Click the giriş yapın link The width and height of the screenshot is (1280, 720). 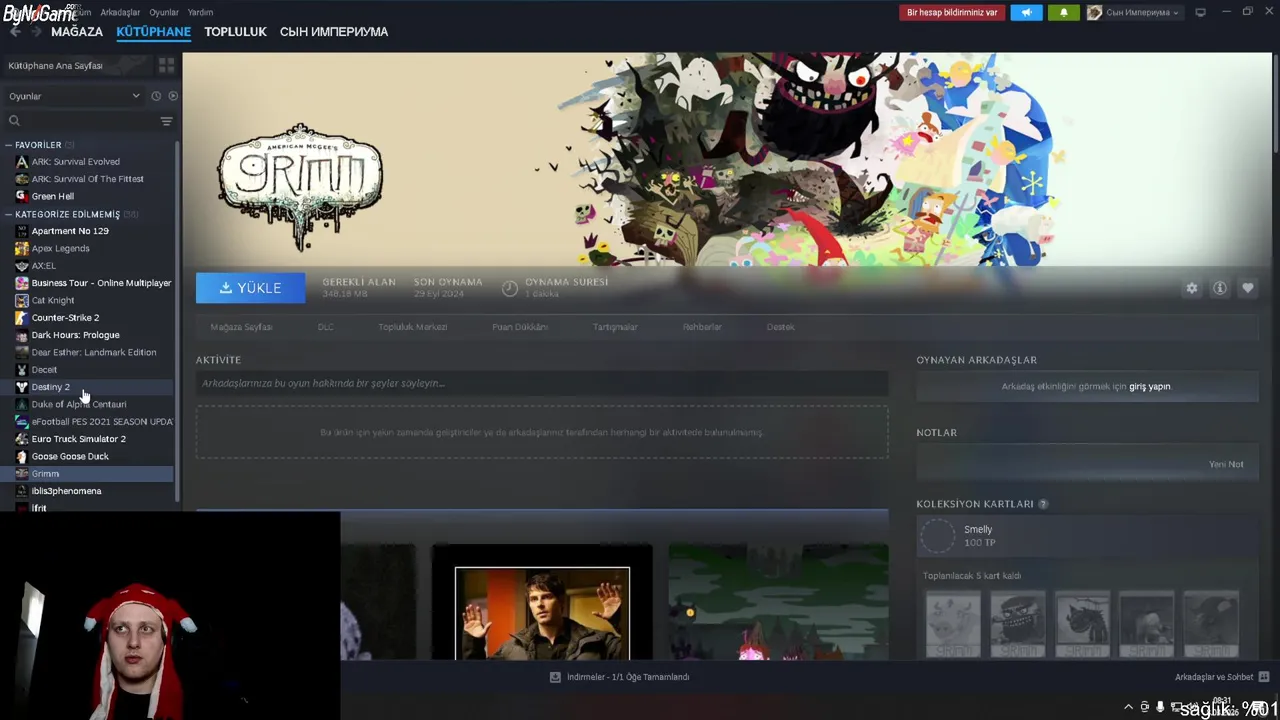click(1150, 386)
